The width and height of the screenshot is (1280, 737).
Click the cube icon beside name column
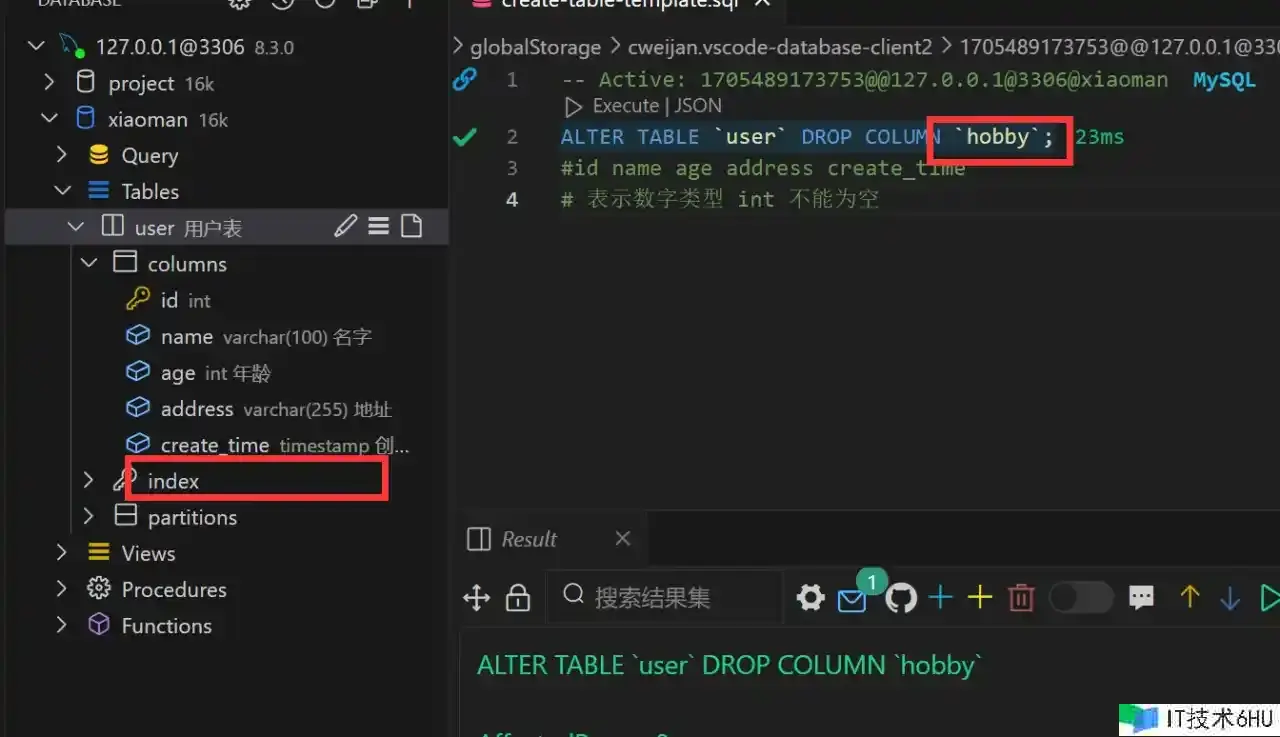(x=137, y=336)
